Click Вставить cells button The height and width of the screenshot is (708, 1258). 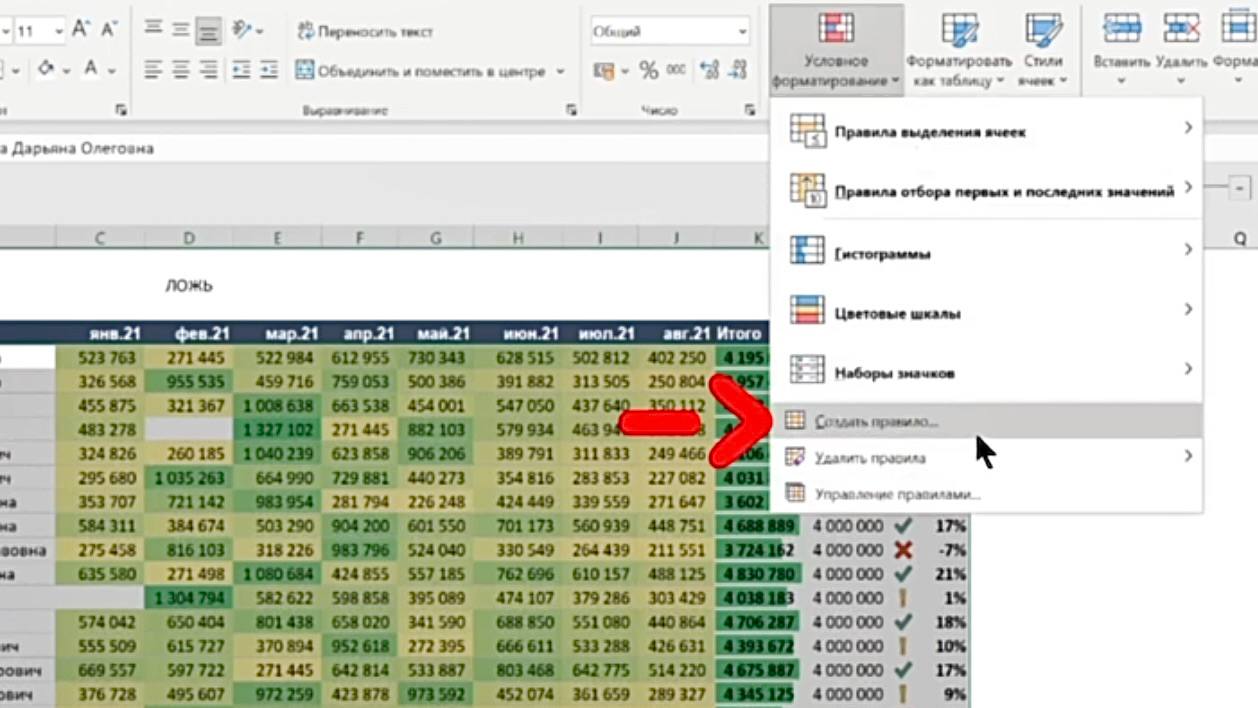click(1121, 49)
